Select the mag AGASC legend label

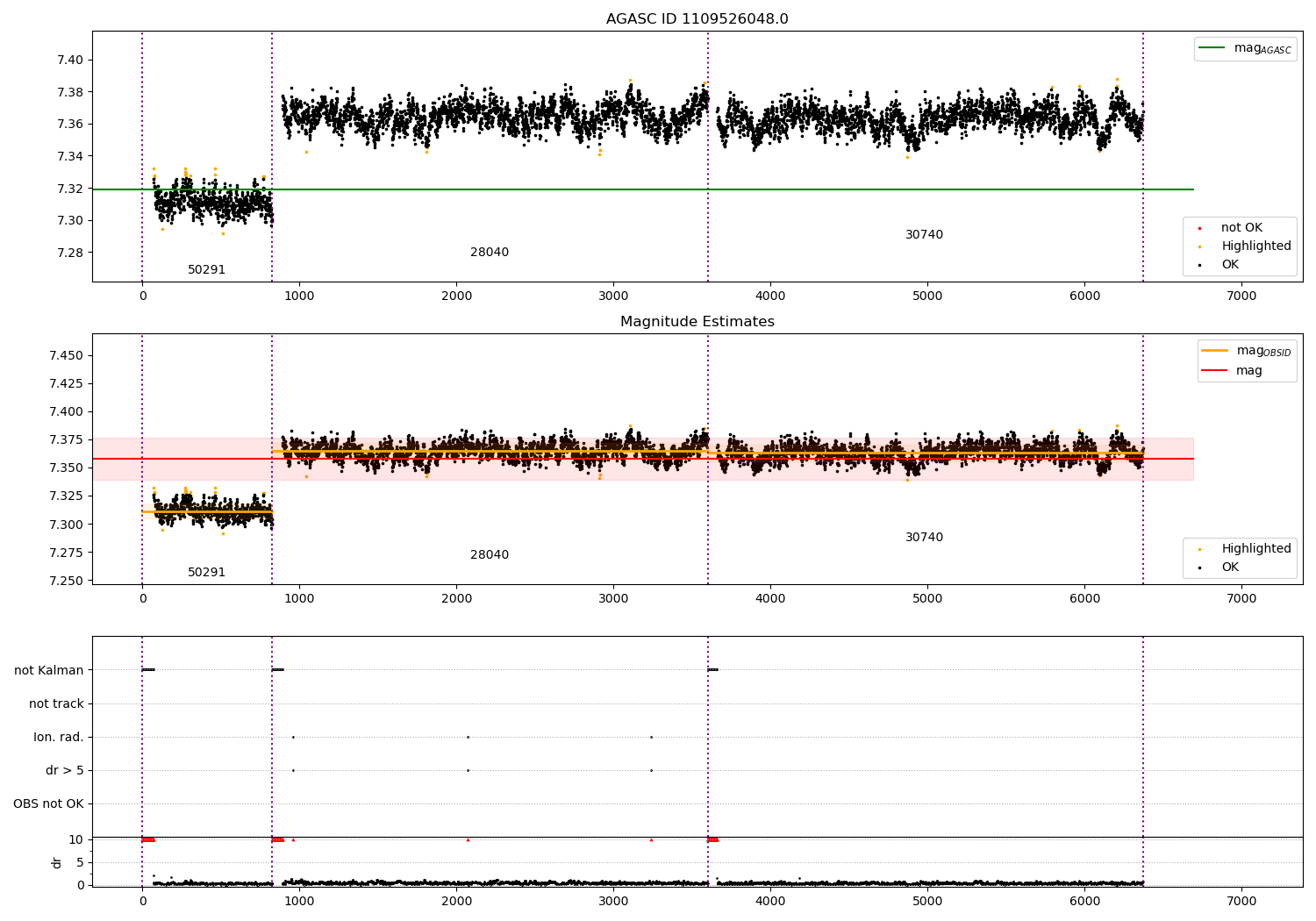1262,48
